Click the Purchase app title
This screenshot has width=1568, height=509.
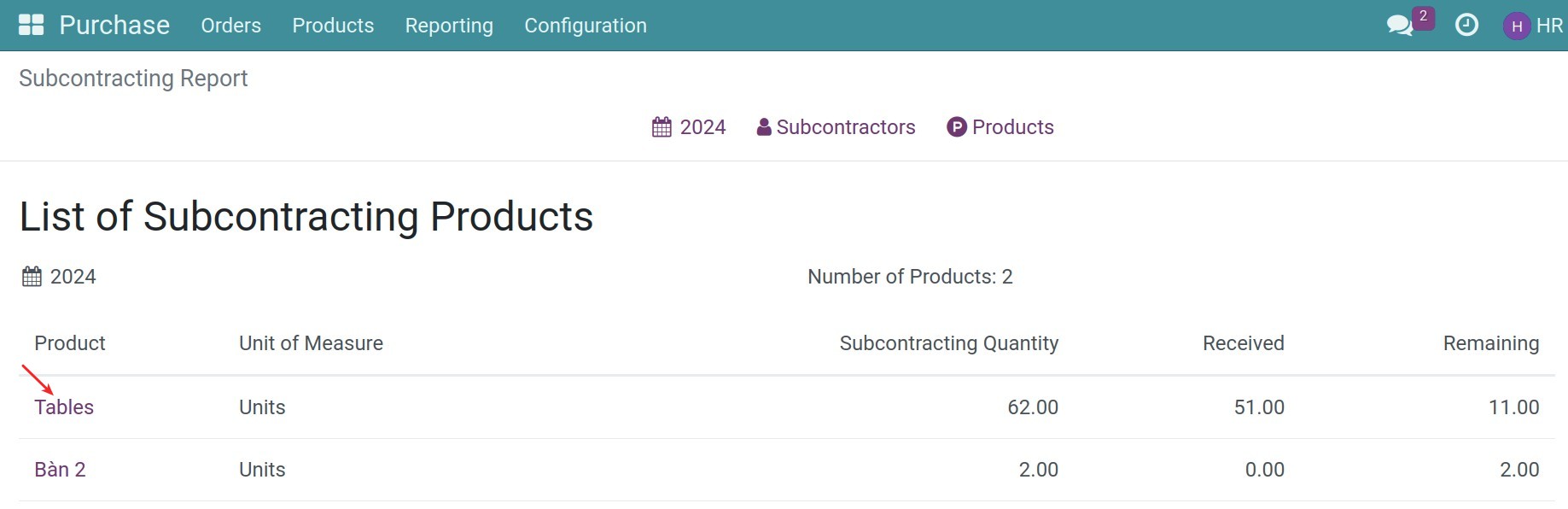coord(114,26)
